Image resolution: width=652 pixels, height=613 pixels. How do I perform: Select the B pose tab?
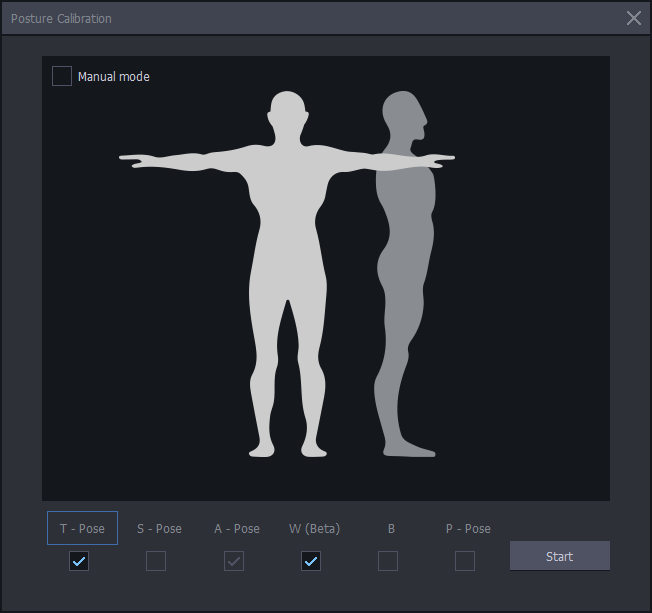(391, 529)
